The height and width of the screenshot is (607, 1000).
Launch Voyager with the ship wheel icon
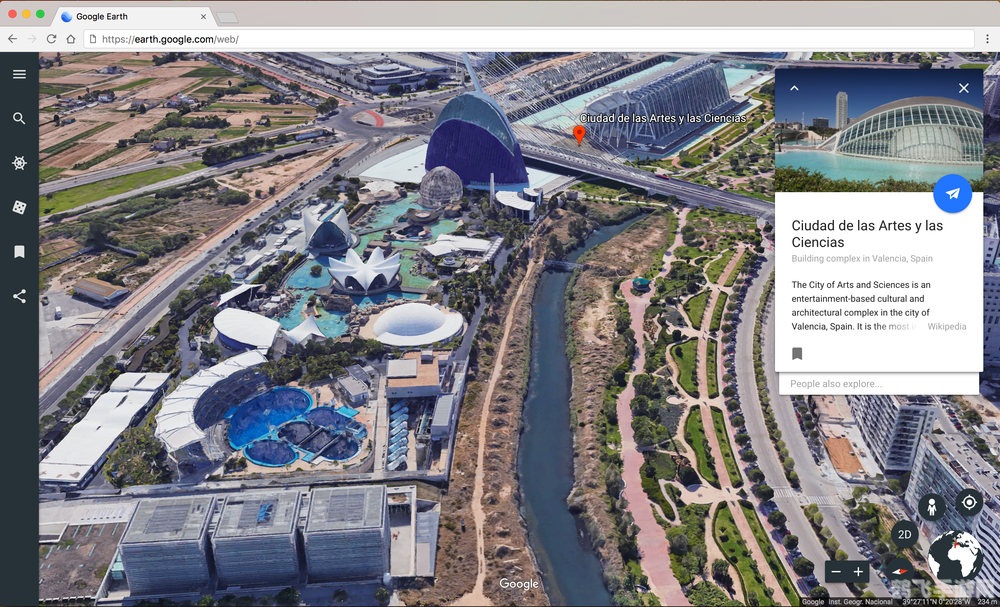point(19,162)
